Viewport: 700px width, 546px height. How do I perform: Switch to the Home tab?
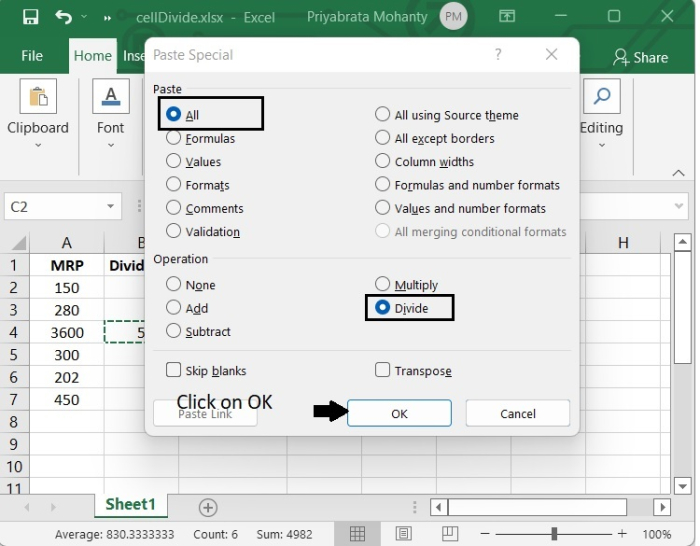92,56
